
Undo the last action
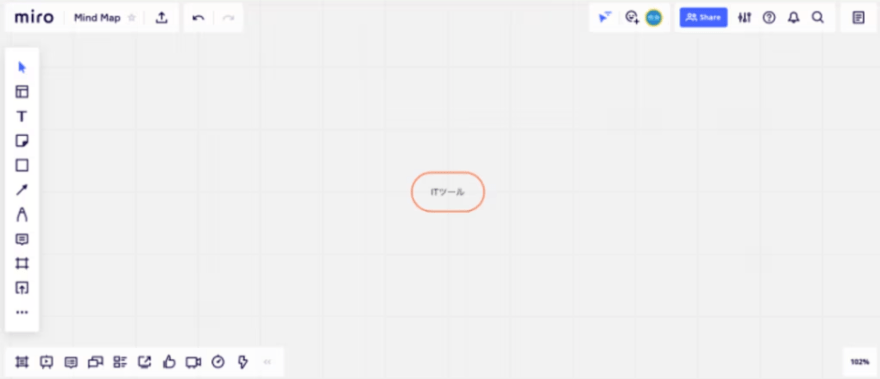198,18
